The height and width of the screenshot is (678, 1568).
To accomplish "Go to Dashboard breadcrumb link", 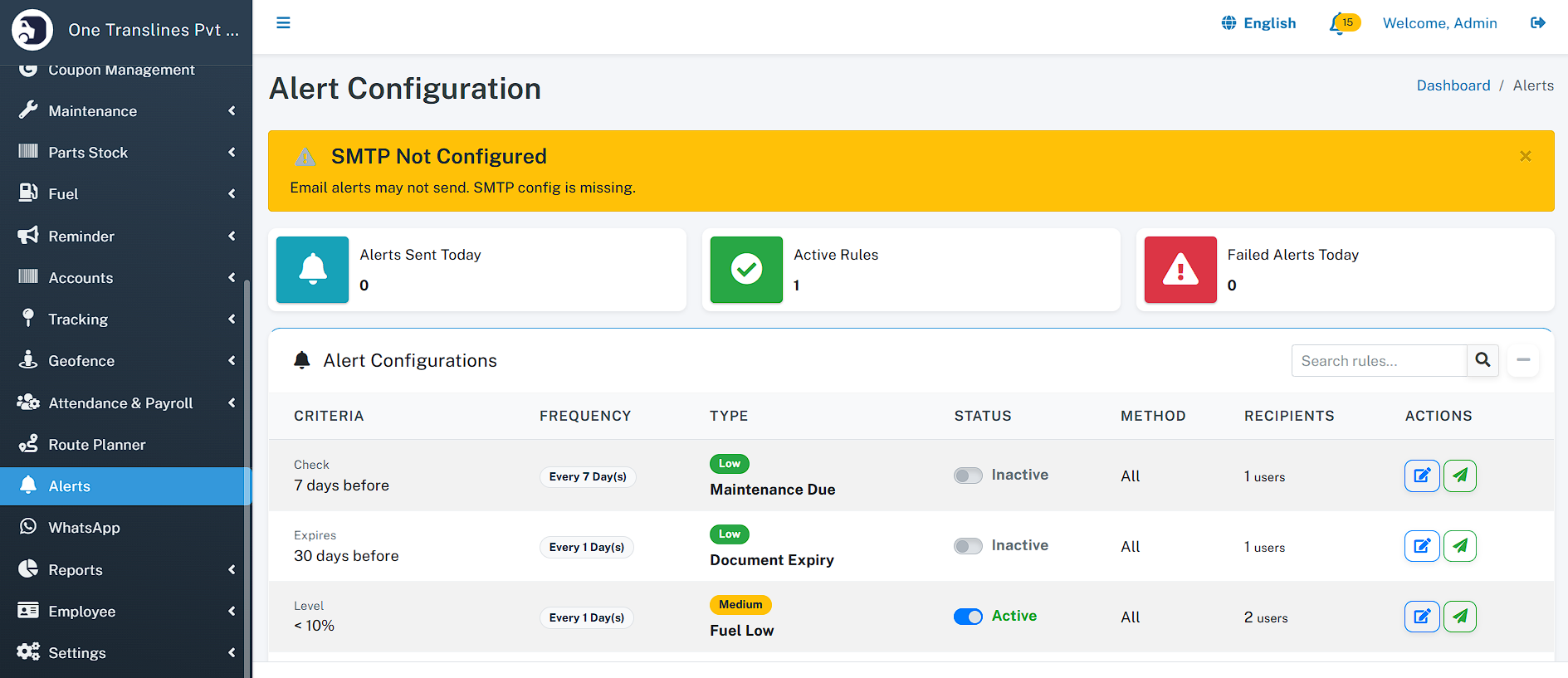I will [1453, 85].
